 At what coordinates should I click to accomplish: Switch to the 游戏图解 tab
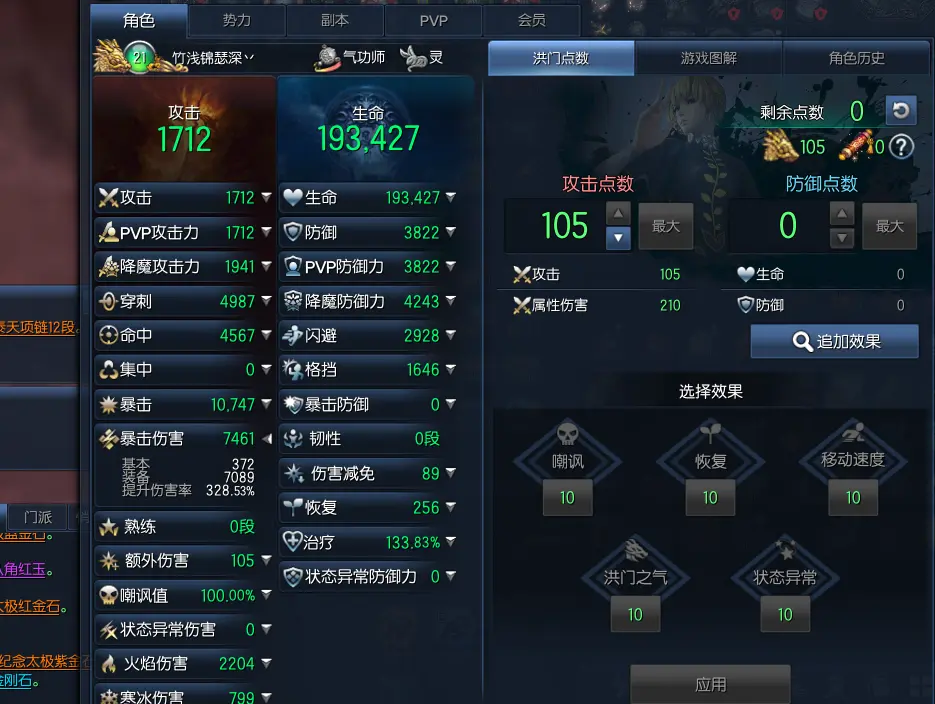[708, 58]
